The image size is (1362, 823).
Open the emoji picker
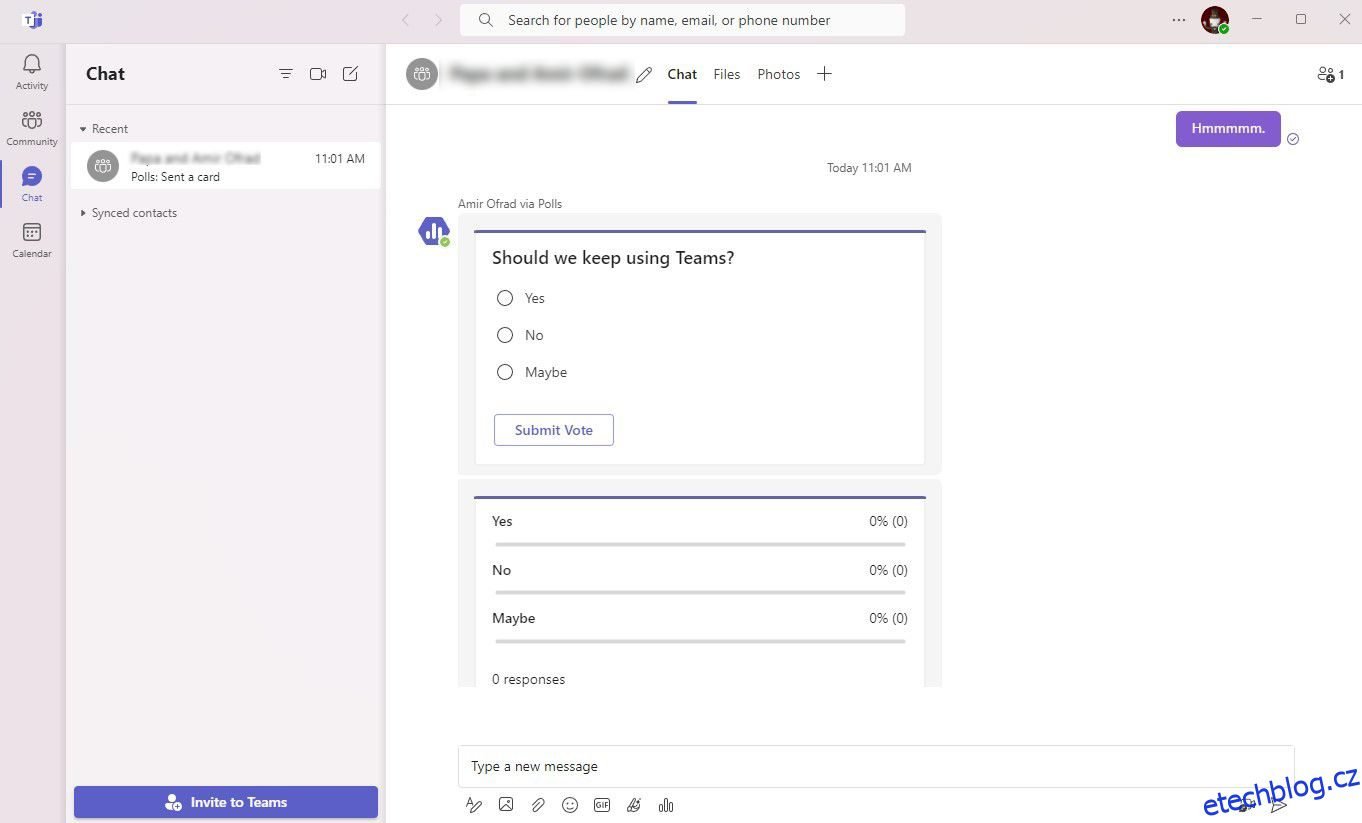click(x=570, y=805)
